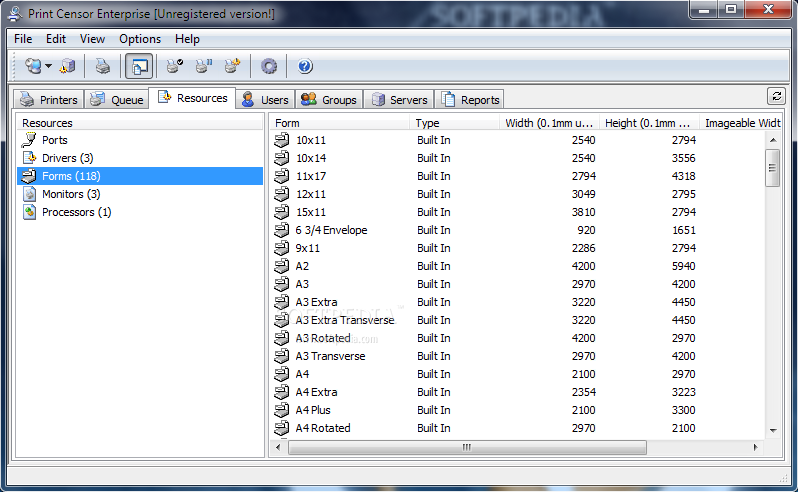The image size is (798, 492).
Task: Select the A3 Transverse form row
Action: [330, 356]
